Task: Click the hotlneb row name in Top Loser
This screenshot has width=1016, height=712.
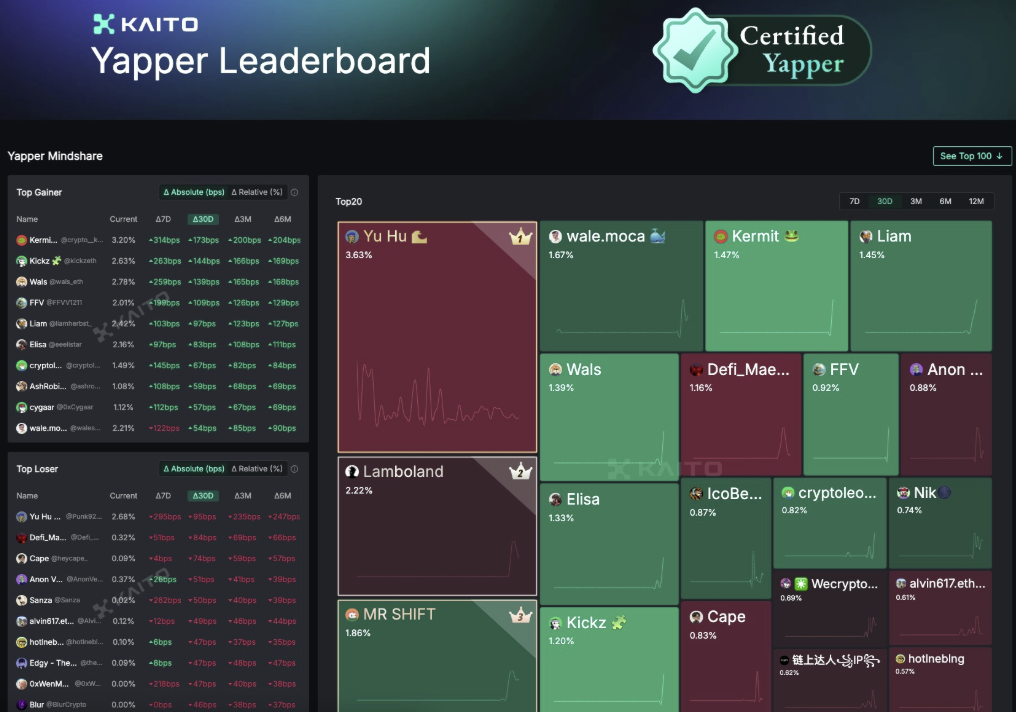Action: [47, 642]
